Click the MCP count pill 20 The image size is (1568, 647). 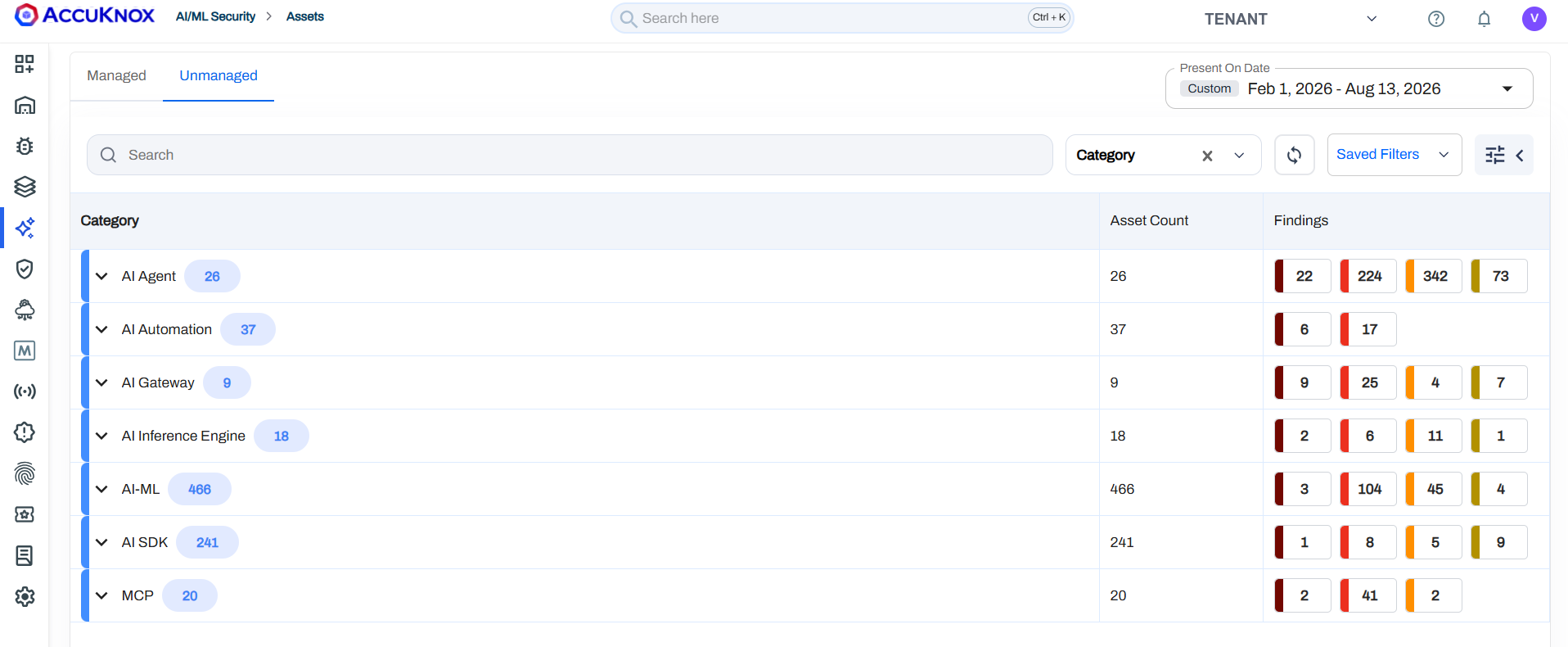[190, 595]
